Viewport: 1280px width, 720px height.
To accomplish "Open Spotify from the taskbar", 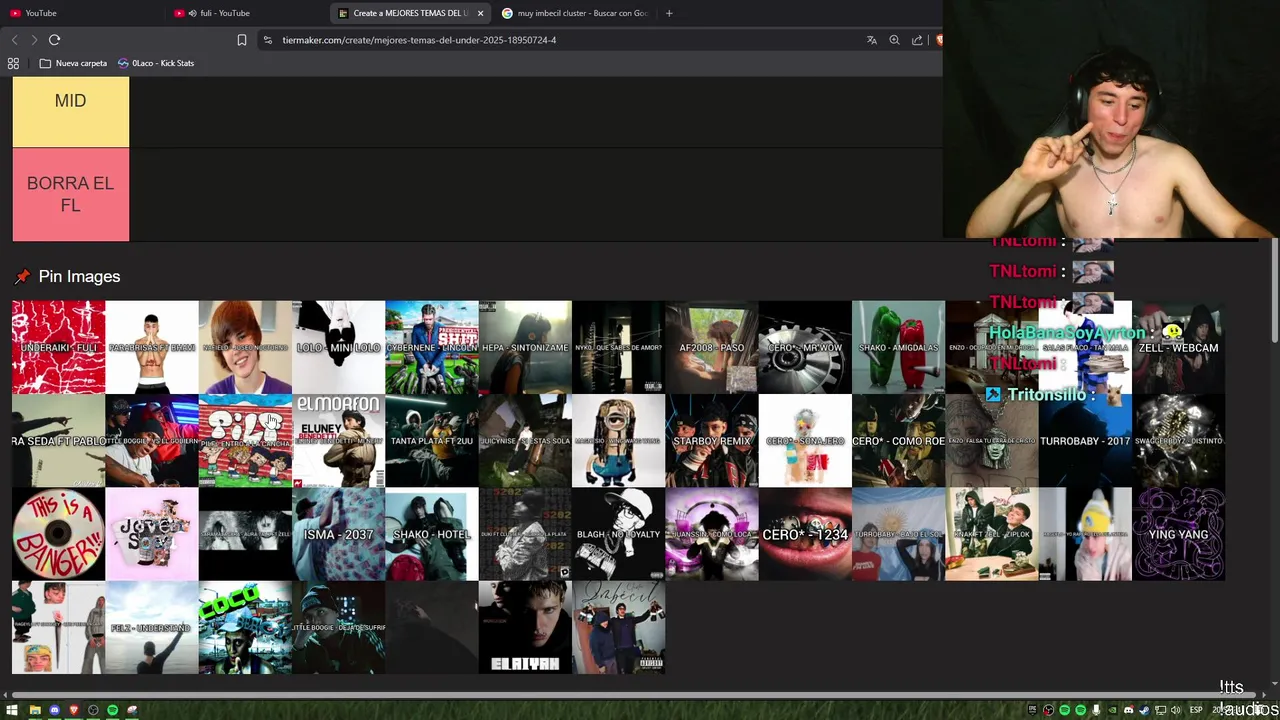I will click(112, 710).
